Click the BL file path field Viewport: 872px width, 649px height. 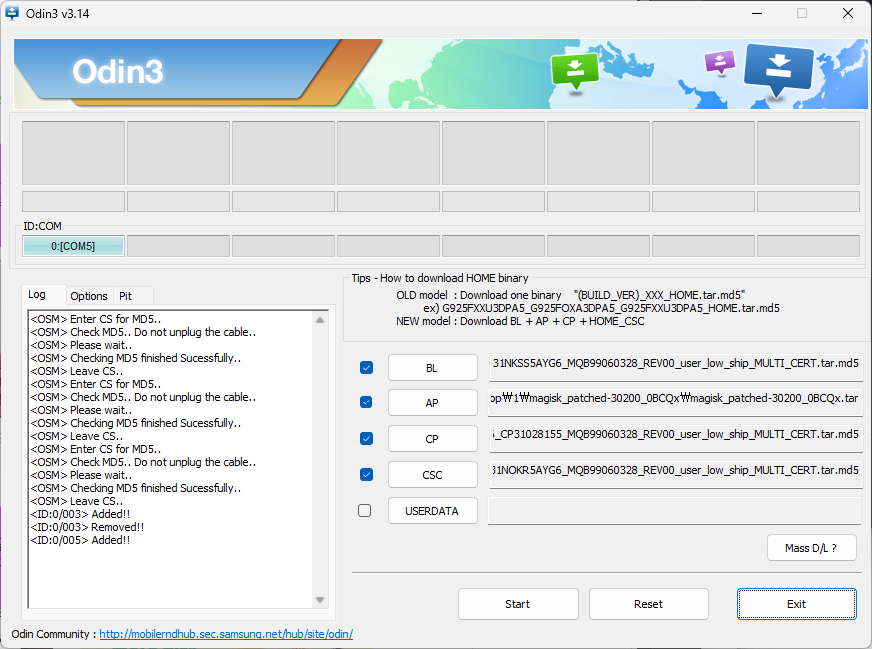click(676, 367)
